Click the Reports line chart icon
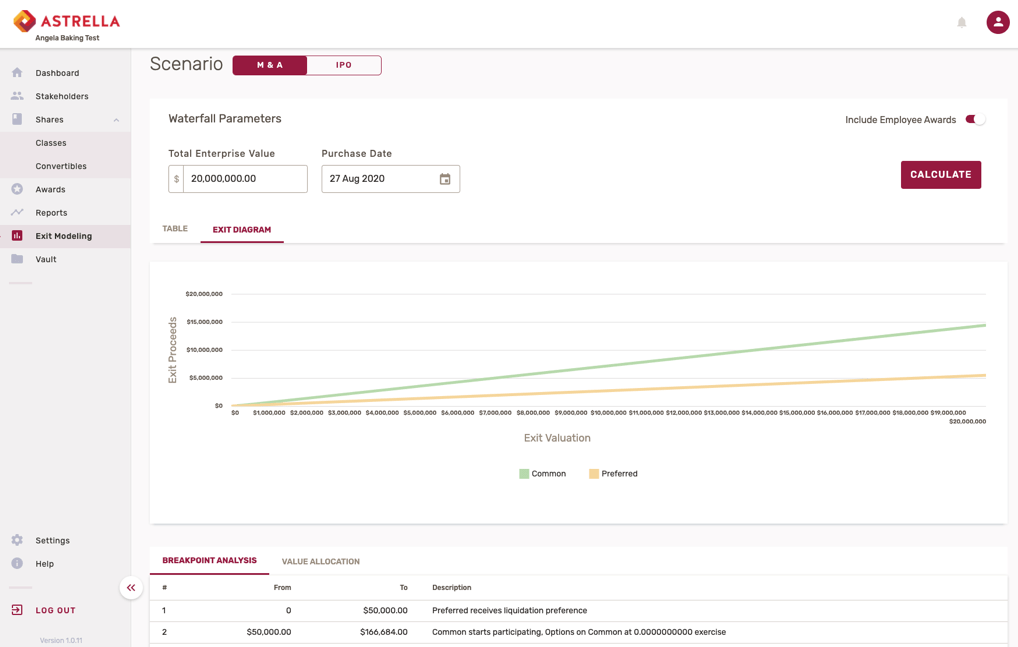 [17, 212]
